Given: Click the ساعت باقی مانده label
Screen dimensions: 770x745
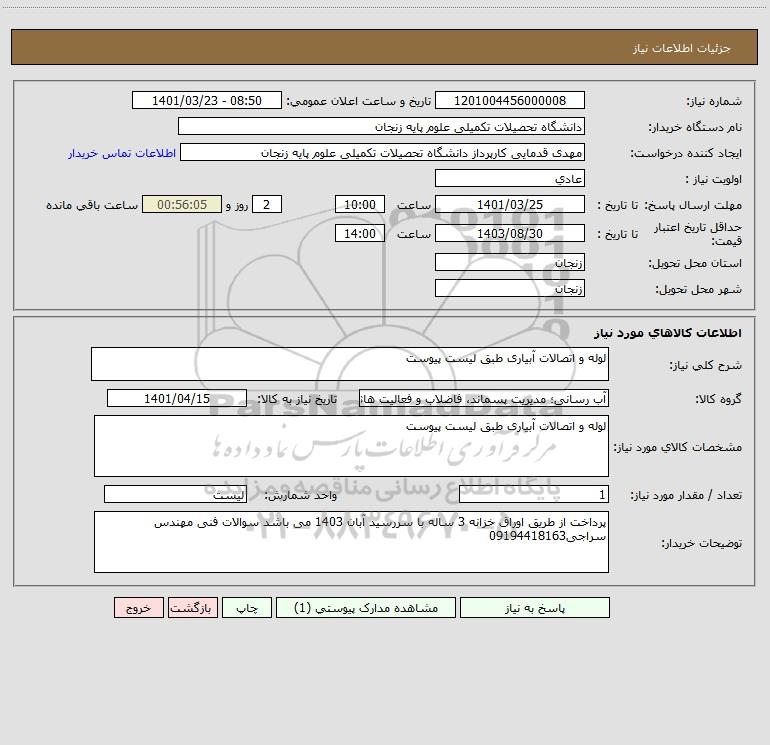Looking at the screenshot, I should 92,205.
